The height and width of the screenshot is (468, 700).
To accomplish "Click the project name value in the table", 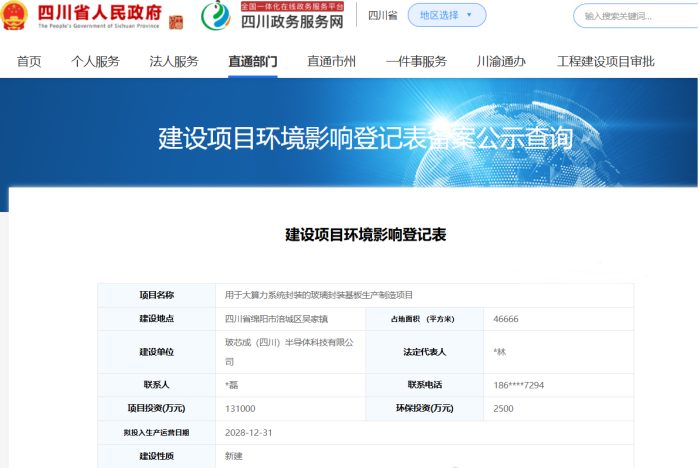I will tap(319, 295).
